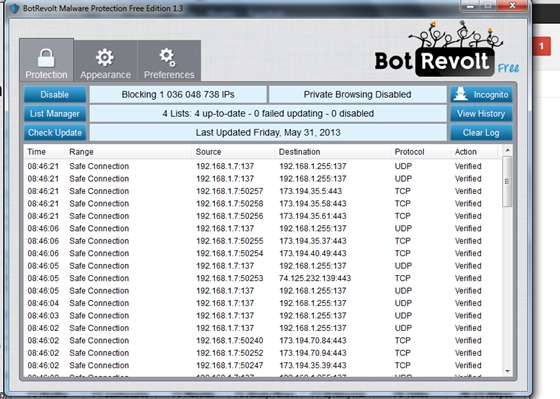This screenshot has height=399, width=560.
Task: Sort log by Action column header
Action: 474,152
